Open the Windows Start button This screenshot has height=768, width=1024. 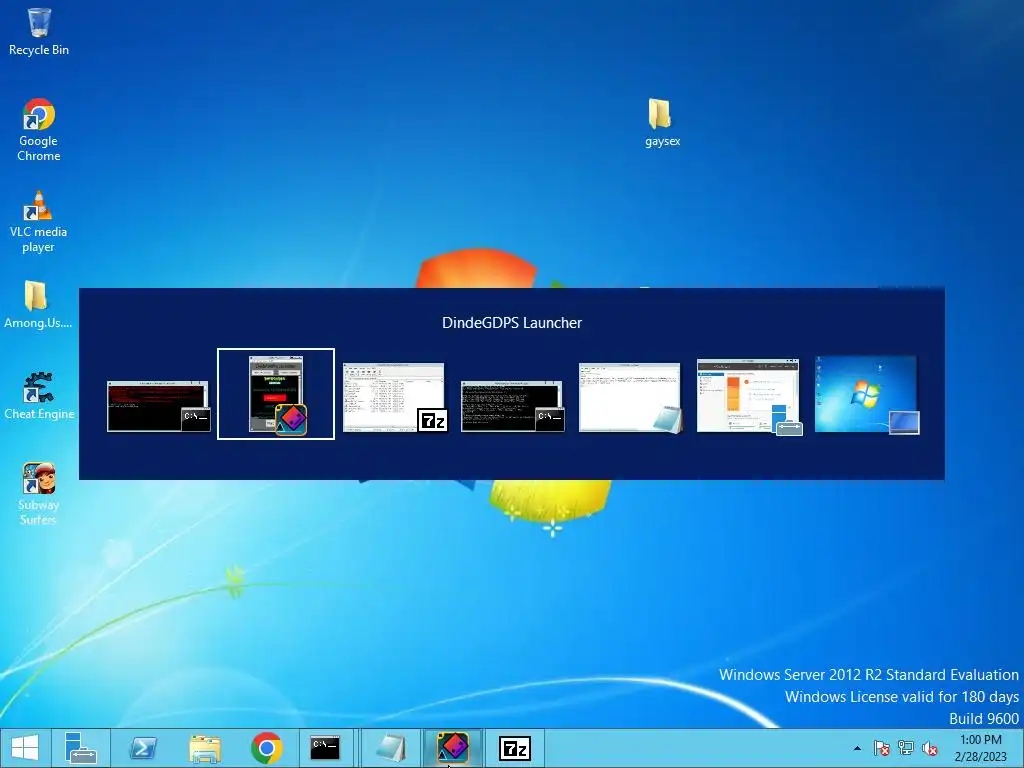pyautogui.click(x=25, y=748)
